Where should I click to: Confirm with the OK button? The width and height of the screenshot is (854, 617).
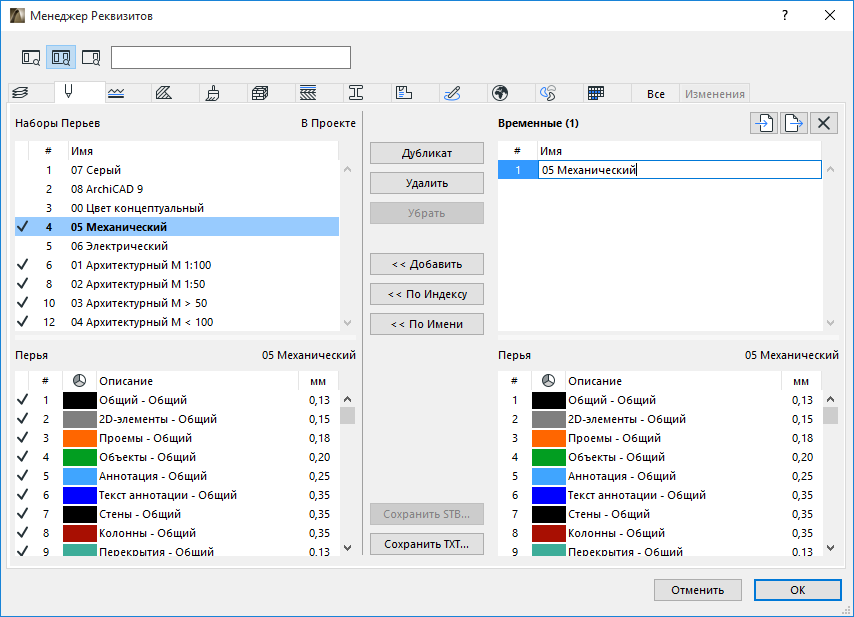798,590
